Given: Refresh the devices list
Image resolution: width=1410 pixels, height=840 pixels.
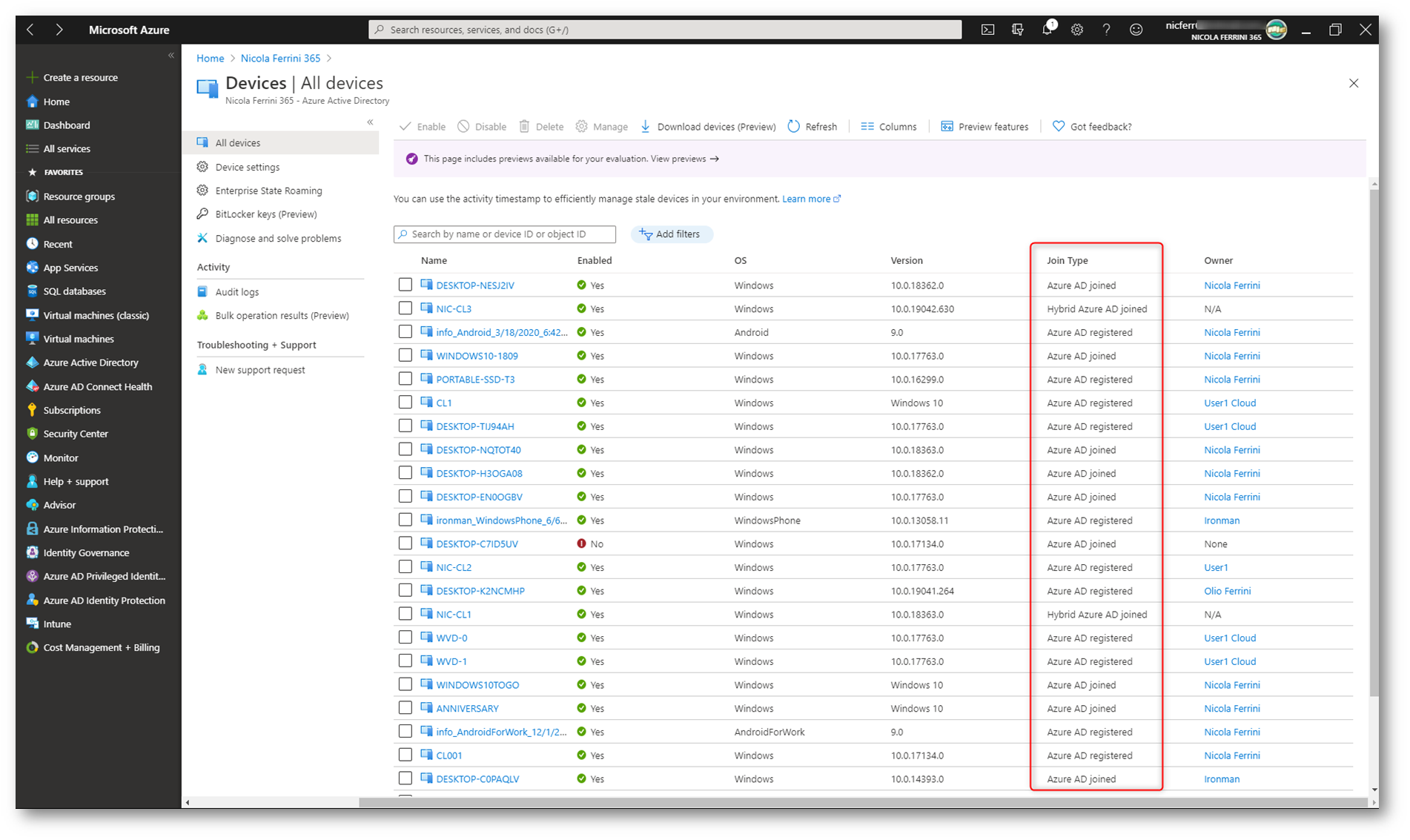Looking at the screenshot, I should point(812,127).
